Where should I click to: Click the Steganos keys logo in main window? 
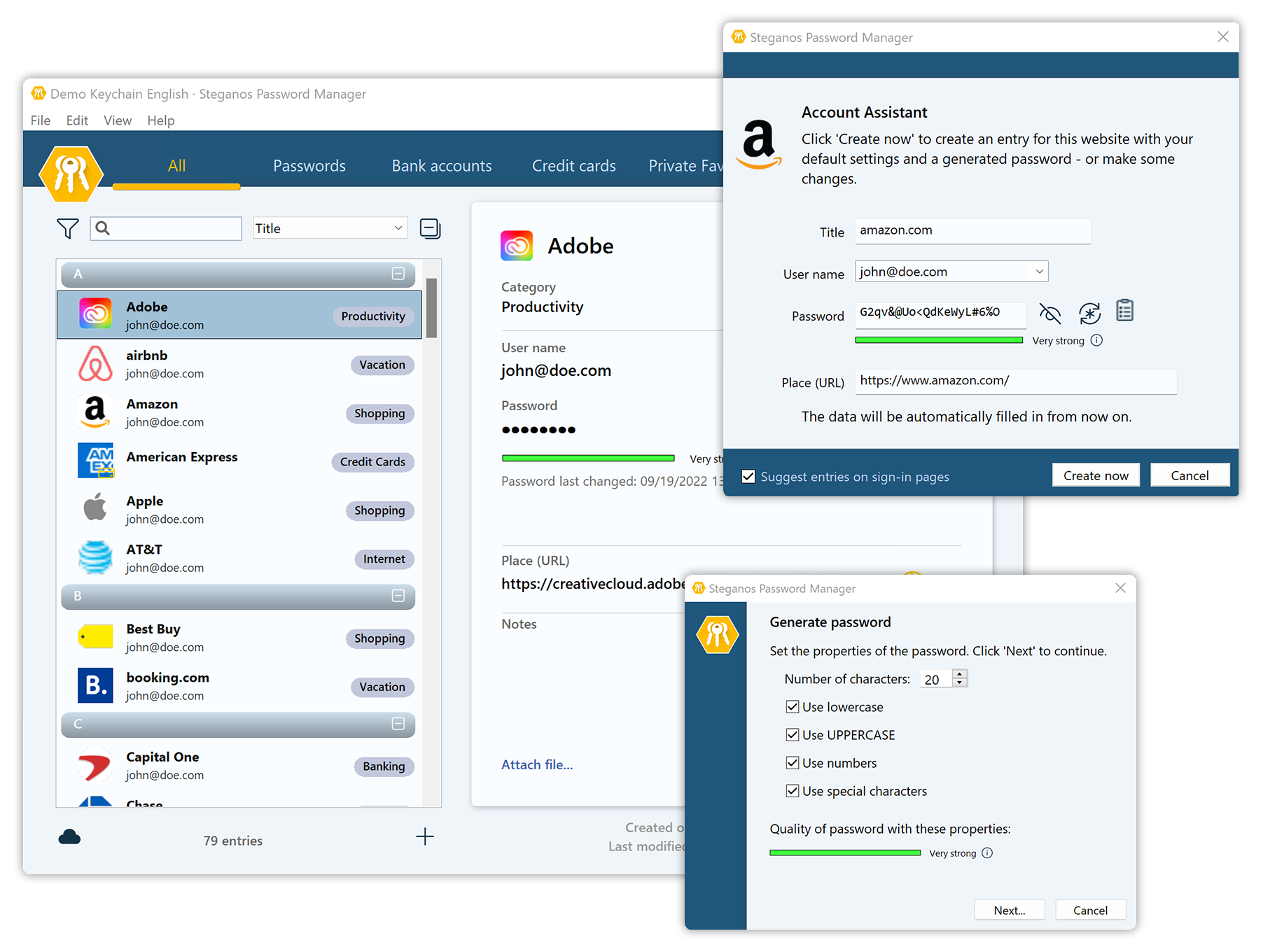[71, 174]
